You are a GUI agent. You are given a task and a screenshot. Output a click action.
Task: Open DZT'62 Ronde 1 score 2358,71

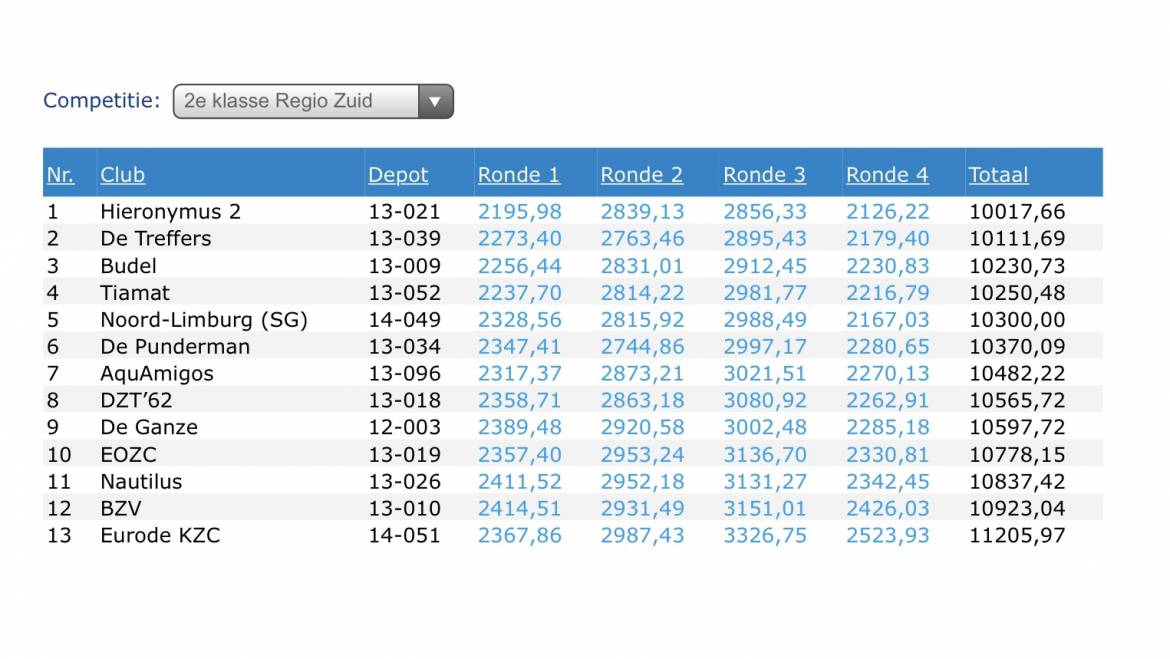point(519,401)
